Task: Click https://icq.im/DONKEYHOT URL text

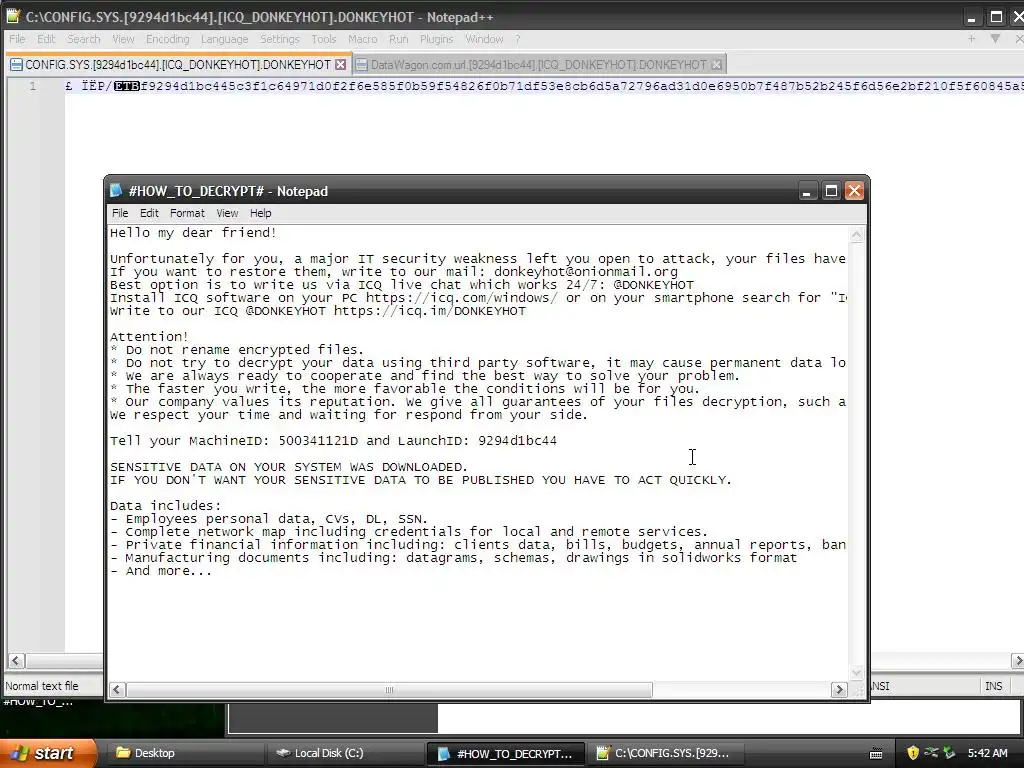Action: pos(430,311)
